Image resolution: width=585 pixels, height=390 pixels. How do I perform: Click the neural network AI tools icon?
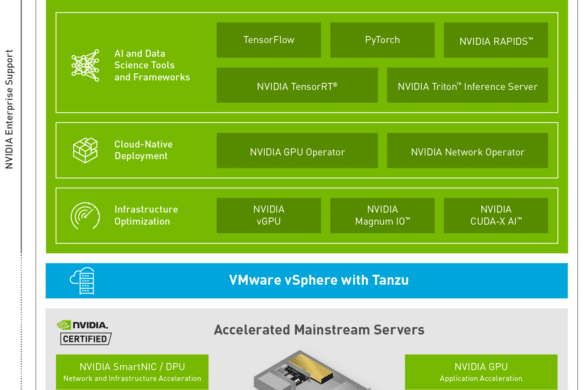click(85, 65)
